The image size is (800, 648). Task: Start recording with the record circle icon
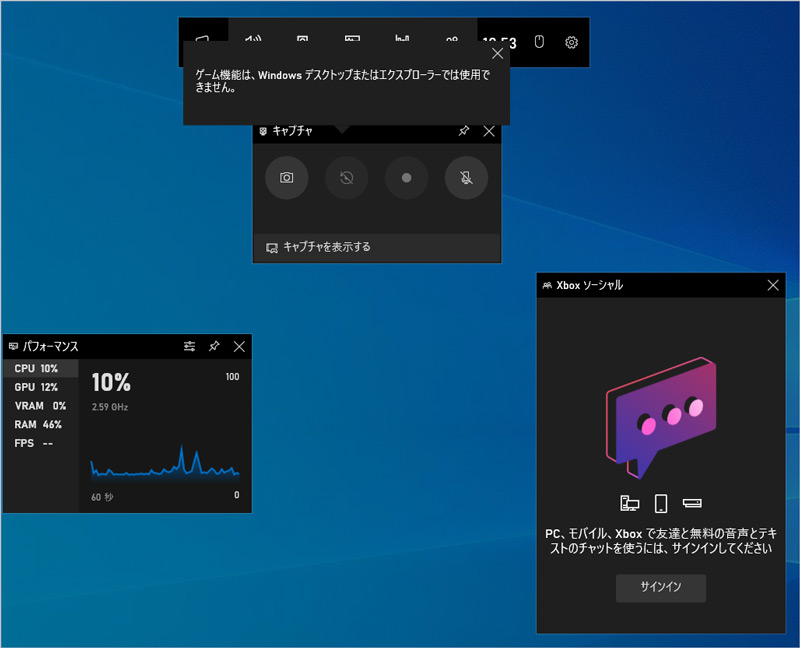[x=406, y=178]
